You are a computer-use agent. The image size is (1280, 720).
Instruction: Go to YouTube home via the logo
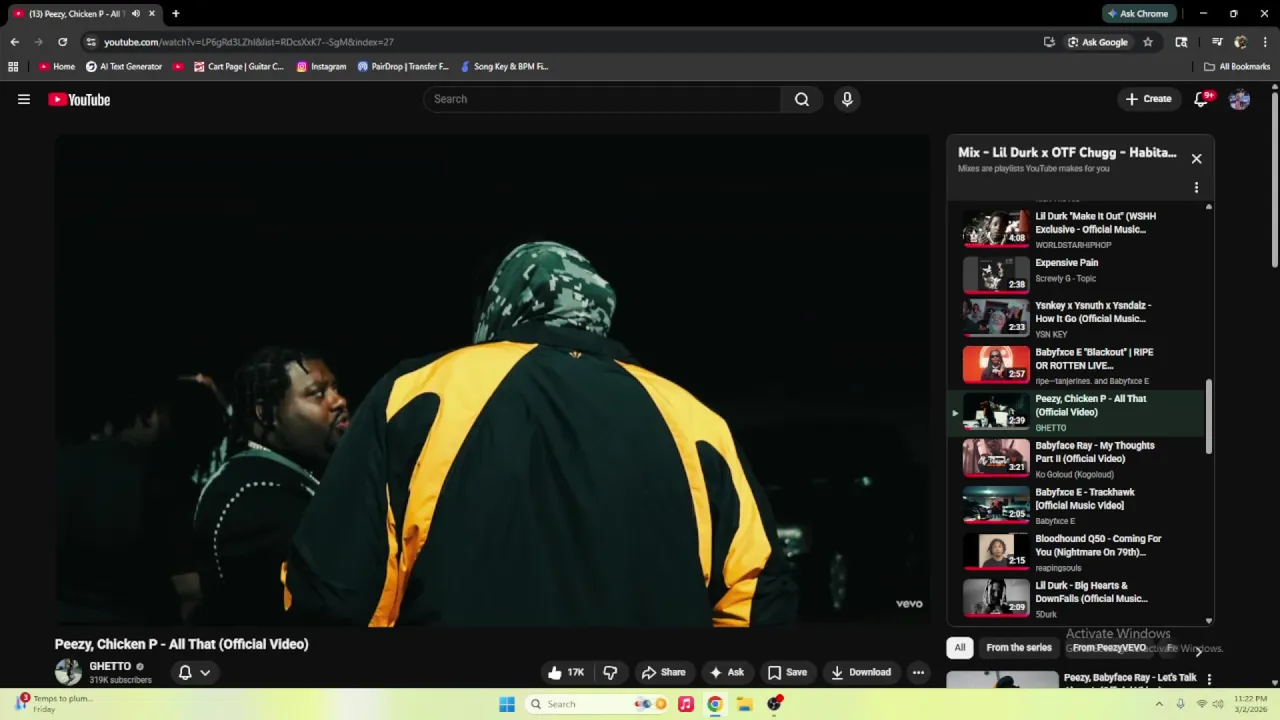[x=79, y=99]
